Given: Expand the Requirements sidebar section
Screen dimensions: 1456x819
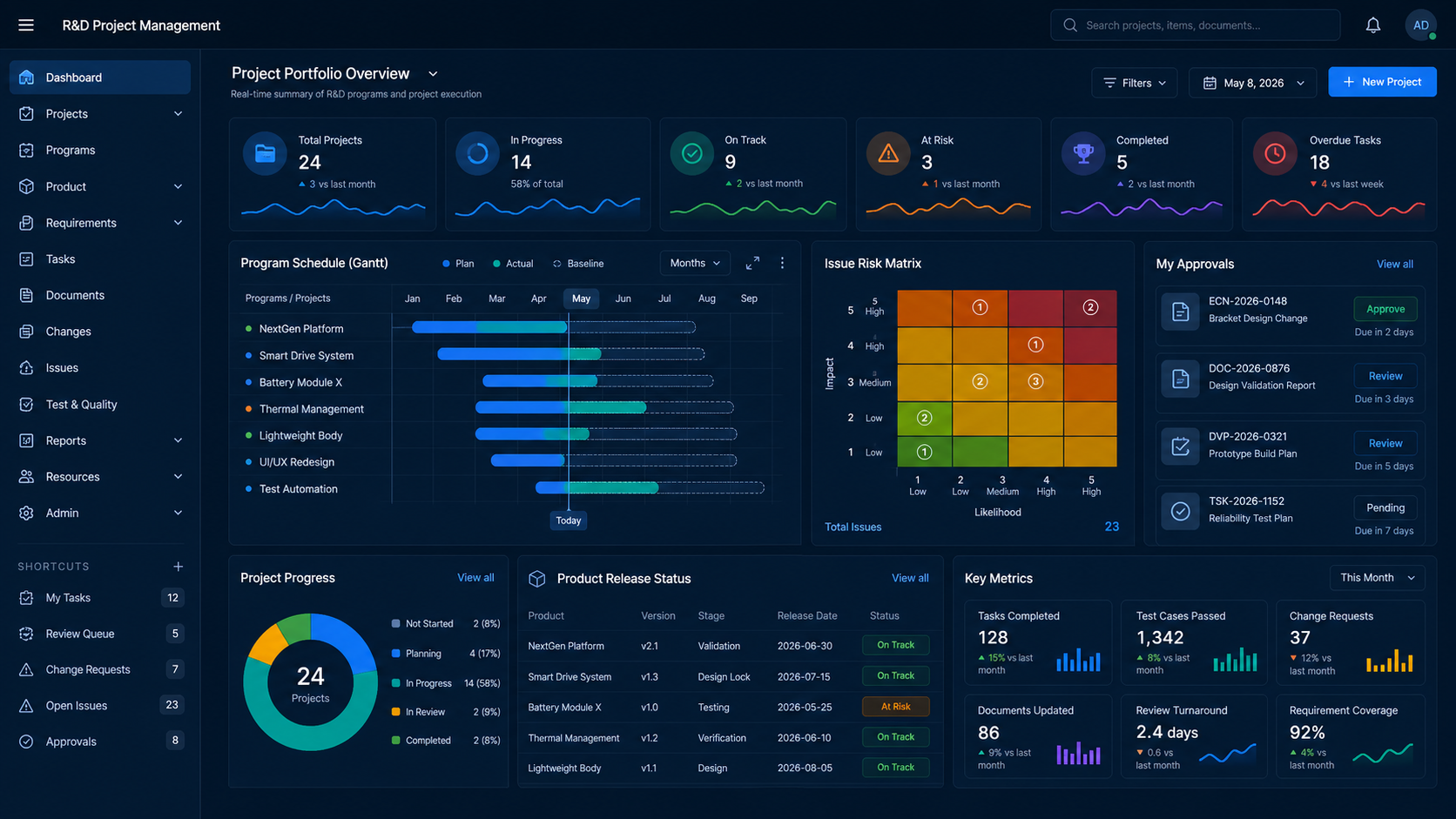Looking at the screenshot, I should coord(178,223).
